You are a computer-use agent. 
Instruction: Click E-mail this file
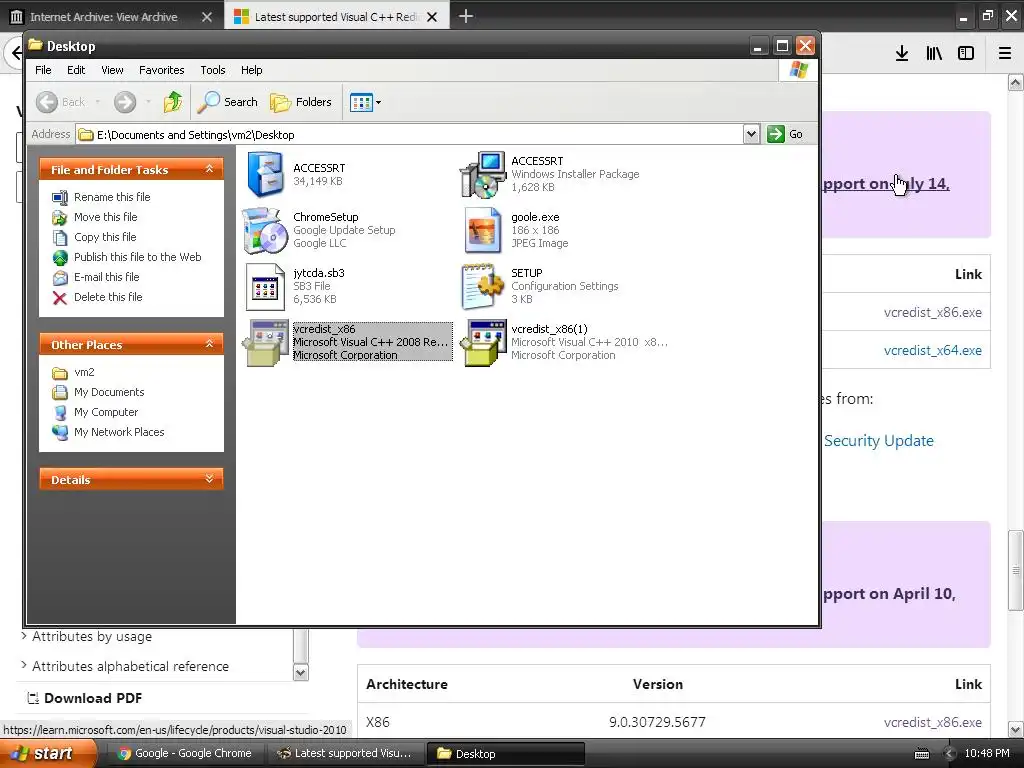106,277
